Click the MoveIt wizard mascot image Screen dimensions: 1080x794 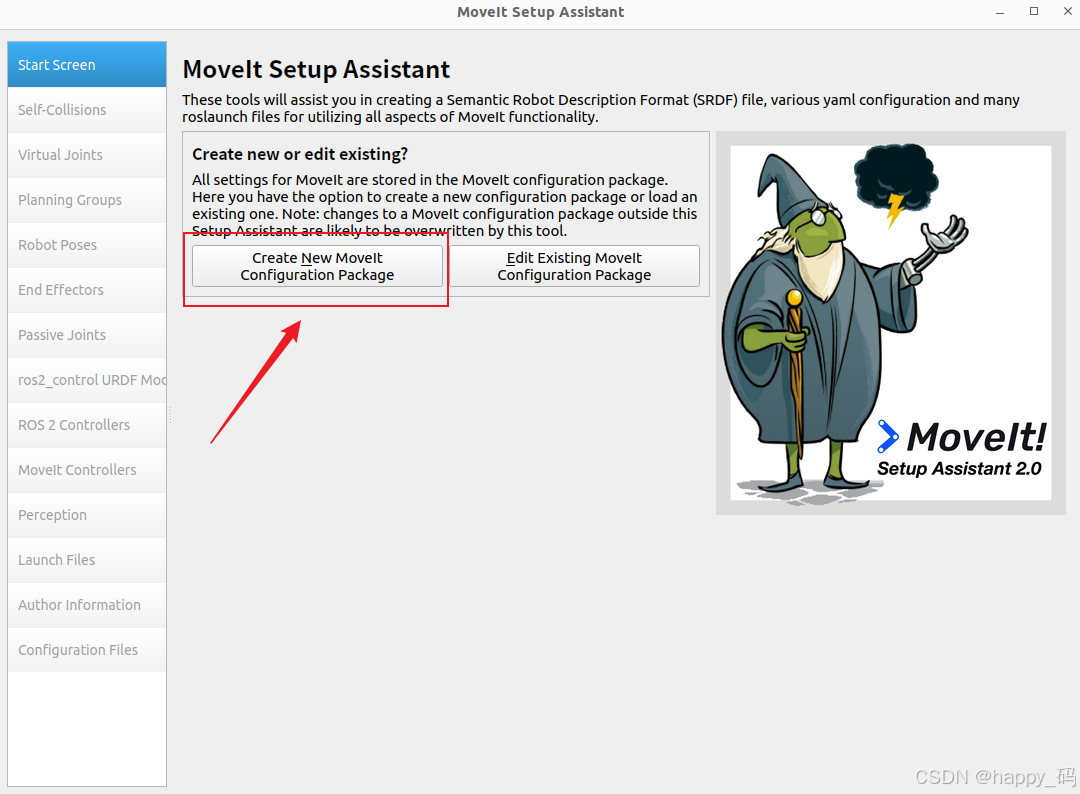[x=891, y=323]
